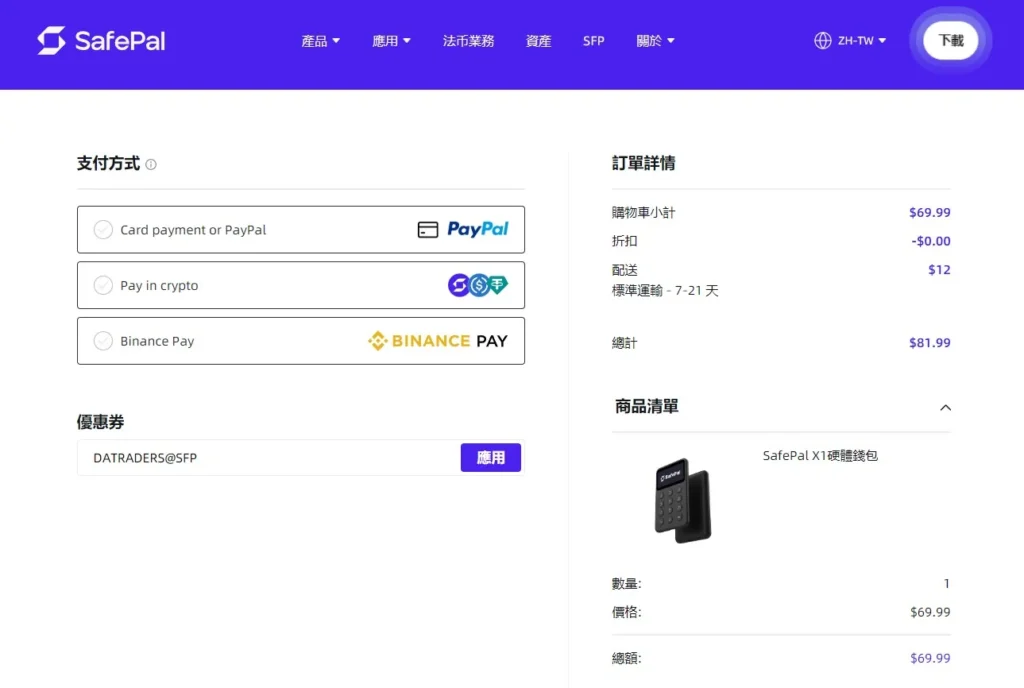The image size is (1024, 688).
Task: Click the 總額: label
Action: 626,658
